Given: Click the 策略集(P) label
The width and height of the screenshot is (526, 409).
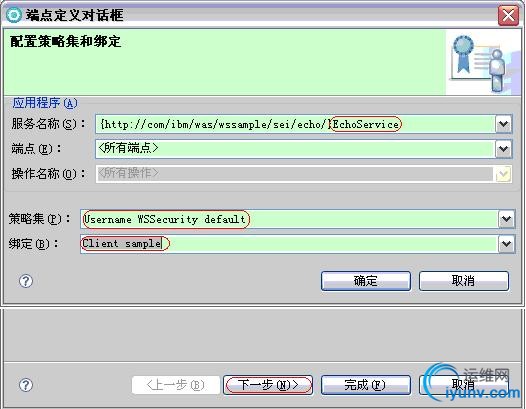Looking at the screenshot, I should (x=40, y=219).
